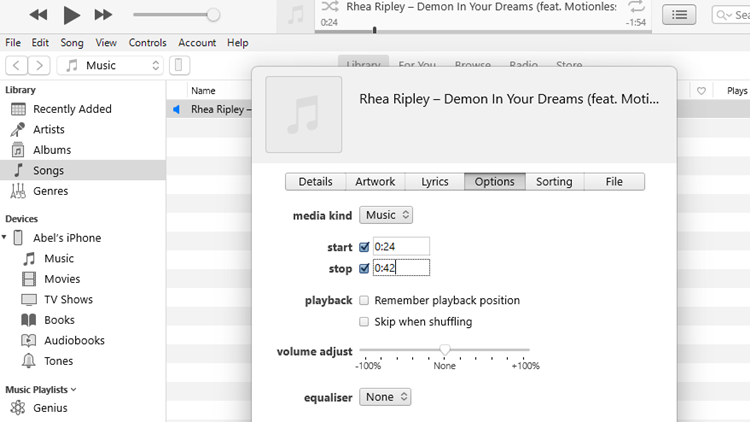Click the Name column header
This screenshot has height=422, width=750.
pyautogui.click(x=203, y=91)
